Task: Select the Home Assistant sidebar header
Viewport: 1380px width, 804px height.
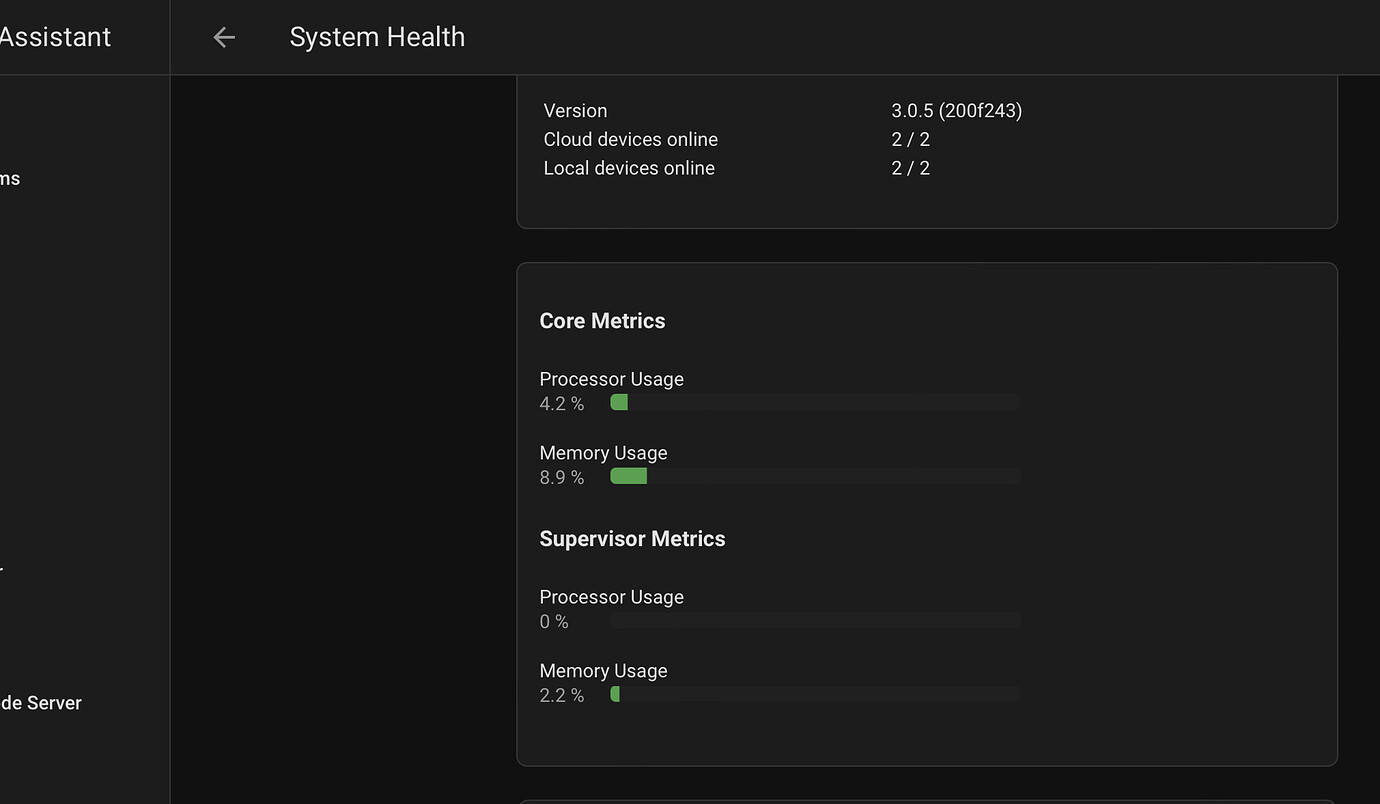Action: click(x=55, y=36)
